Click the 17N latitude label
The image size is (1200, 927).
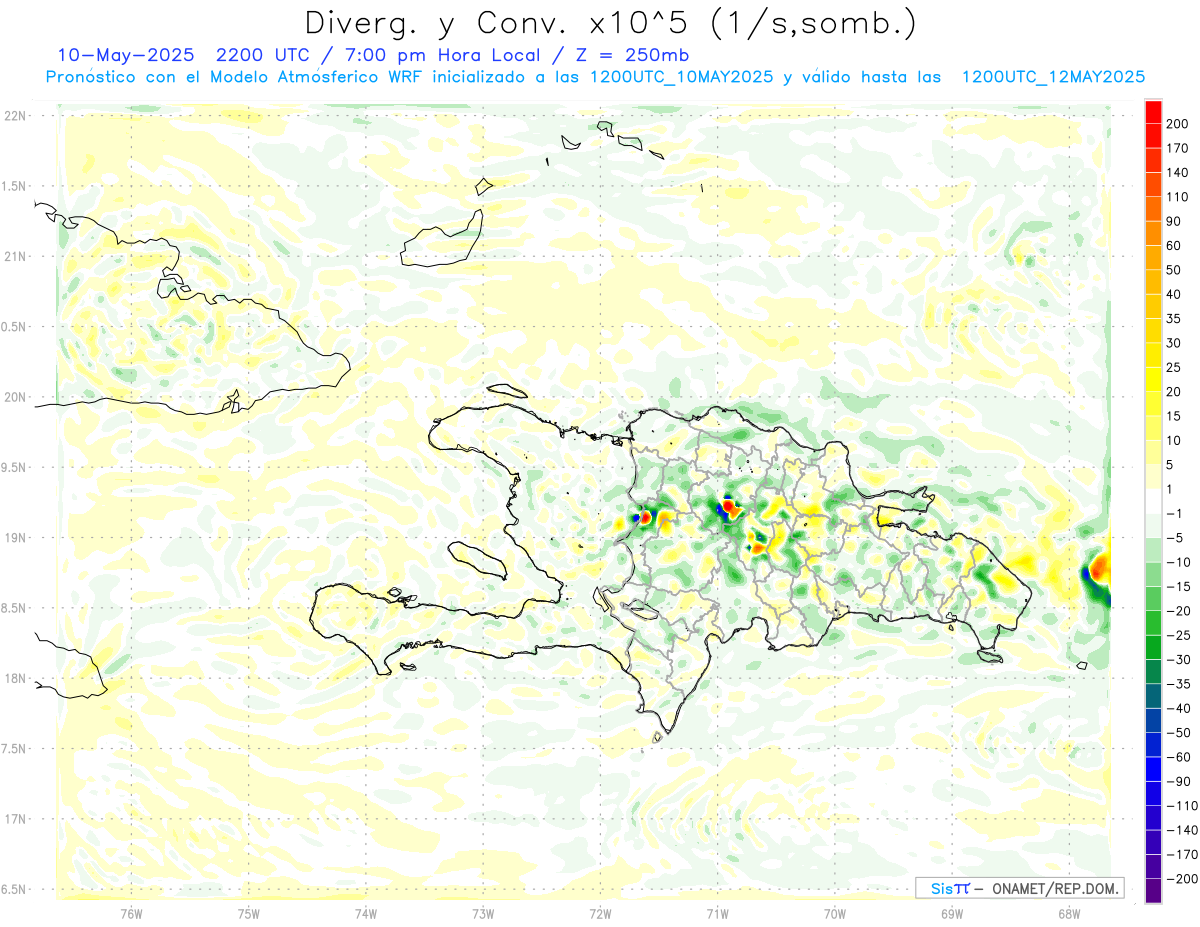coord(15,819)
